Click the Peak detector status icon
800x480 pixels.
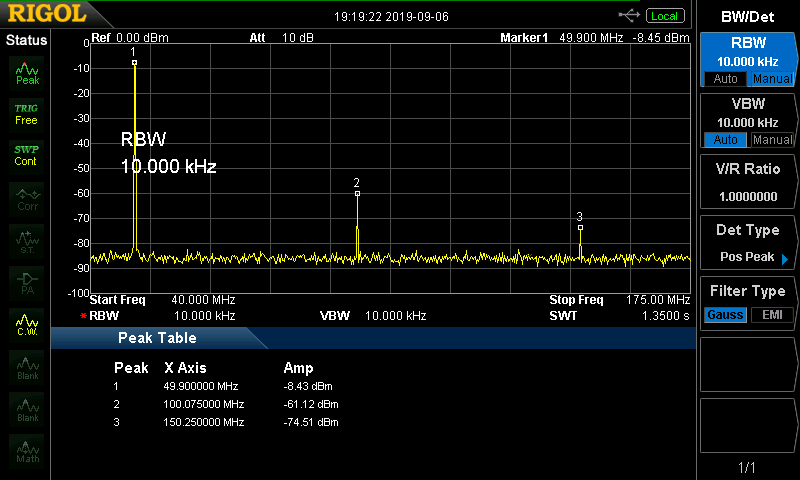tap(27, 73)
